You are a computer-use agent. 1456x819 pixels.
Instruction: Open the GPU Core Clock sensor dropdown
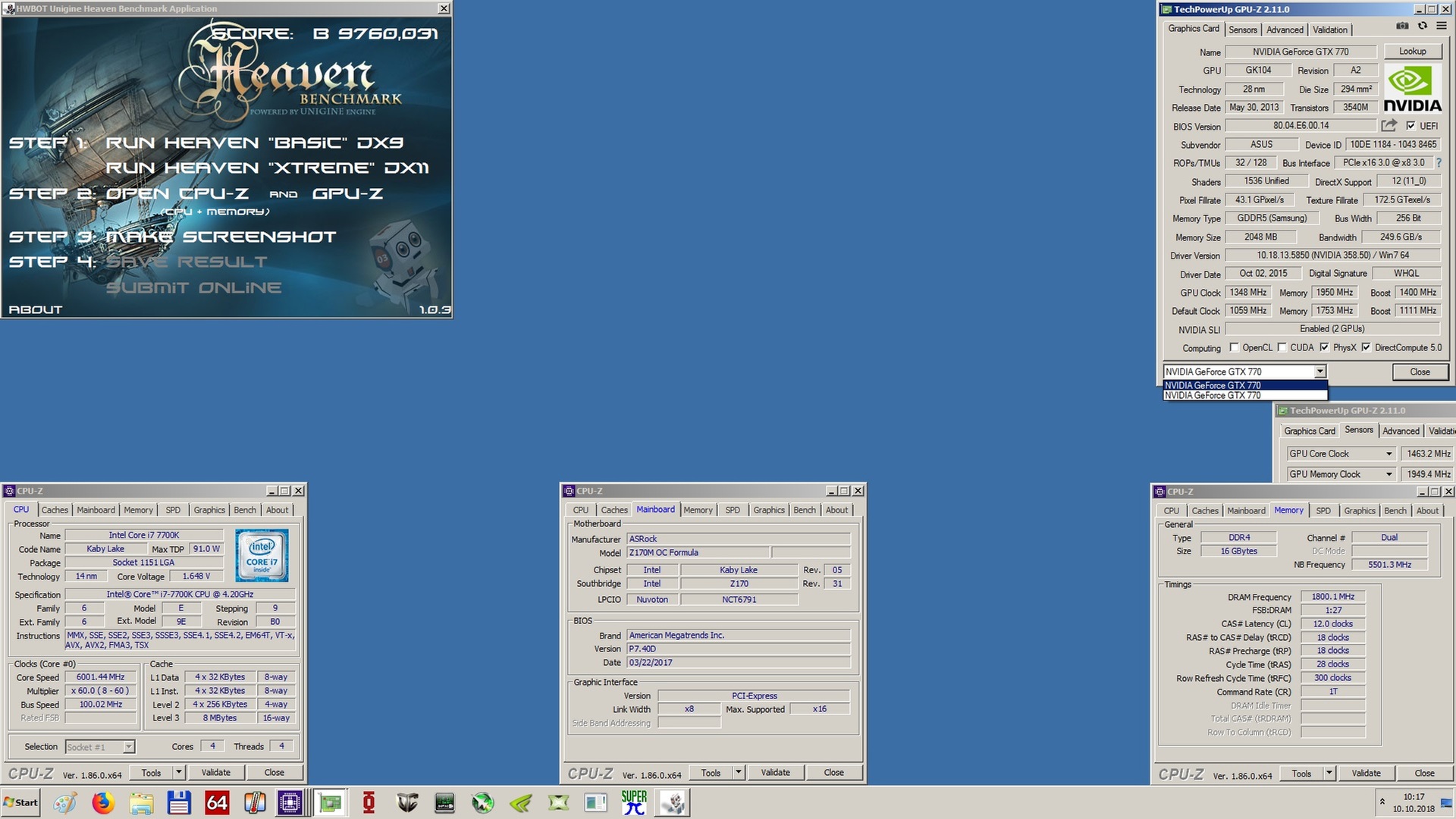click(x=1389, y=453)
